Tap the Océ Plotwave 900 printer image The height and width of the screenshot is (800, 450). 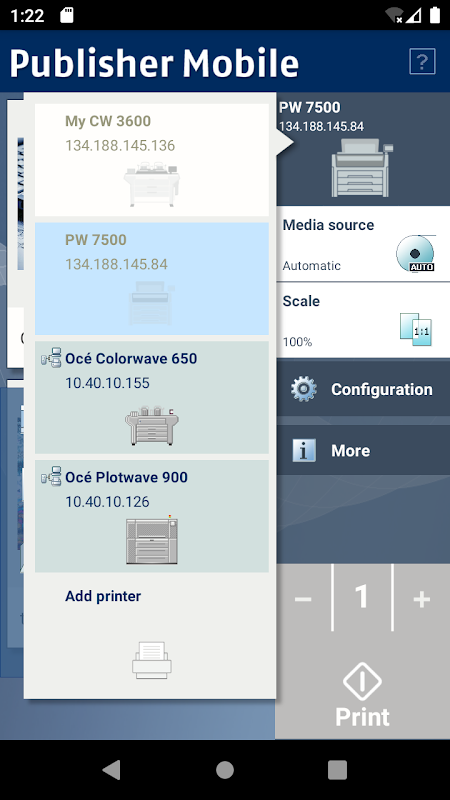(x=152, y=541)
